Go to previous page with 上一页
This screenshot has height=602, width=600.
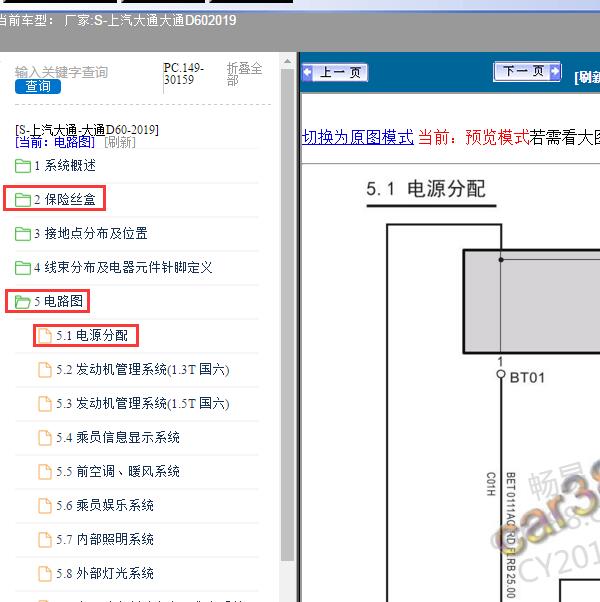(x=335, y=72)
